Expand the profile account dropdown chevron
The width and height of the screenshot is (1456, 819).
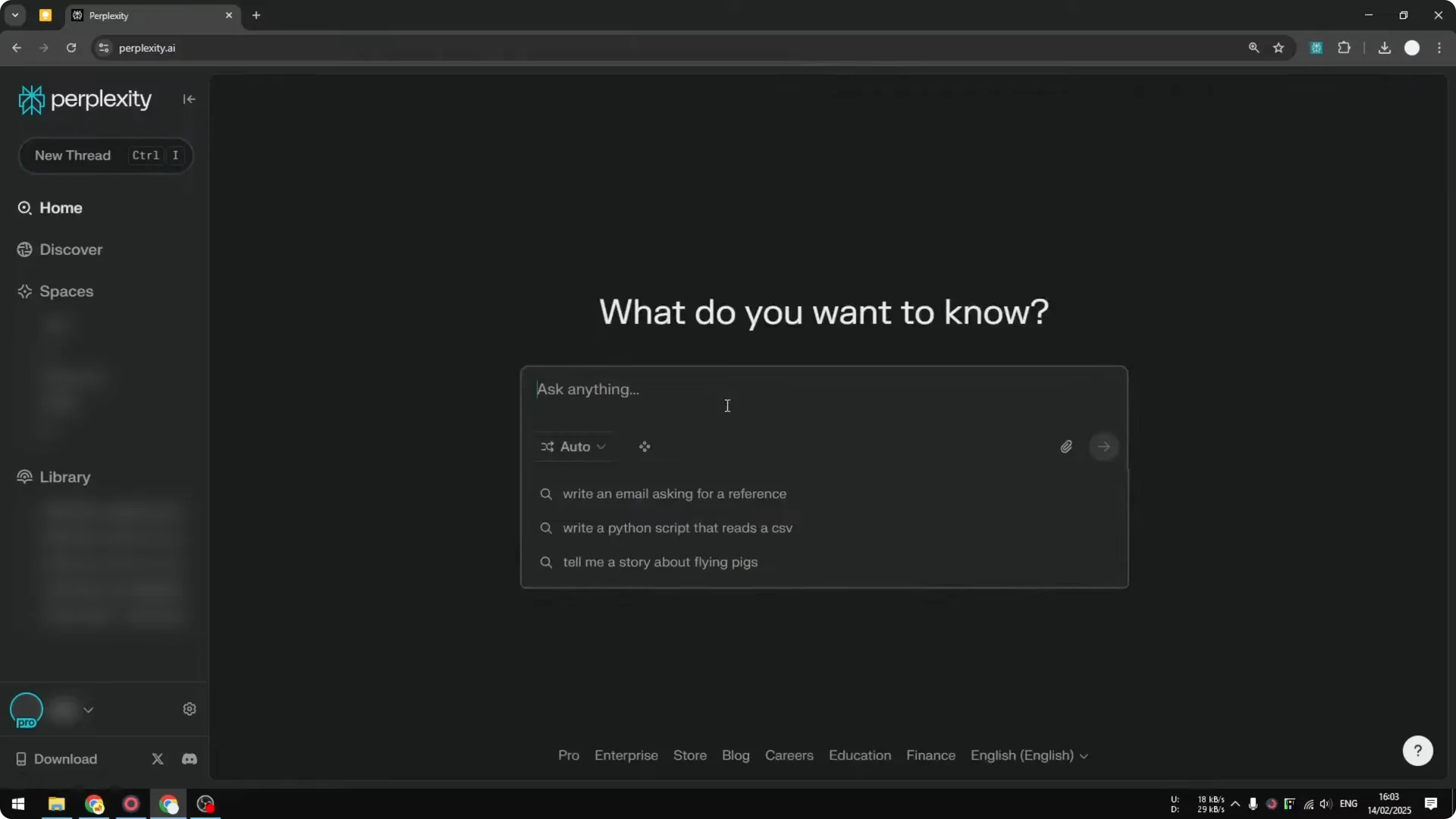tap(89, 710)
